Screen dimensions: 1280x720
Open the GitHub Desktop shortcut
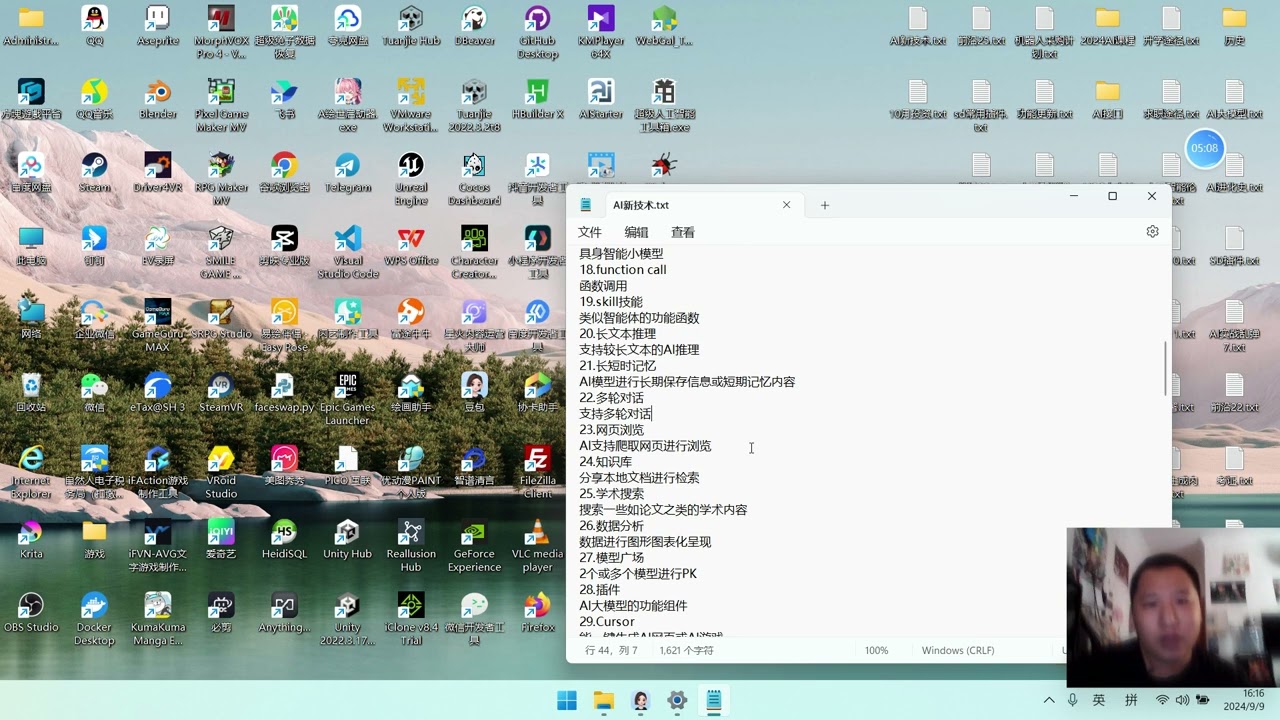pos(538,32)
